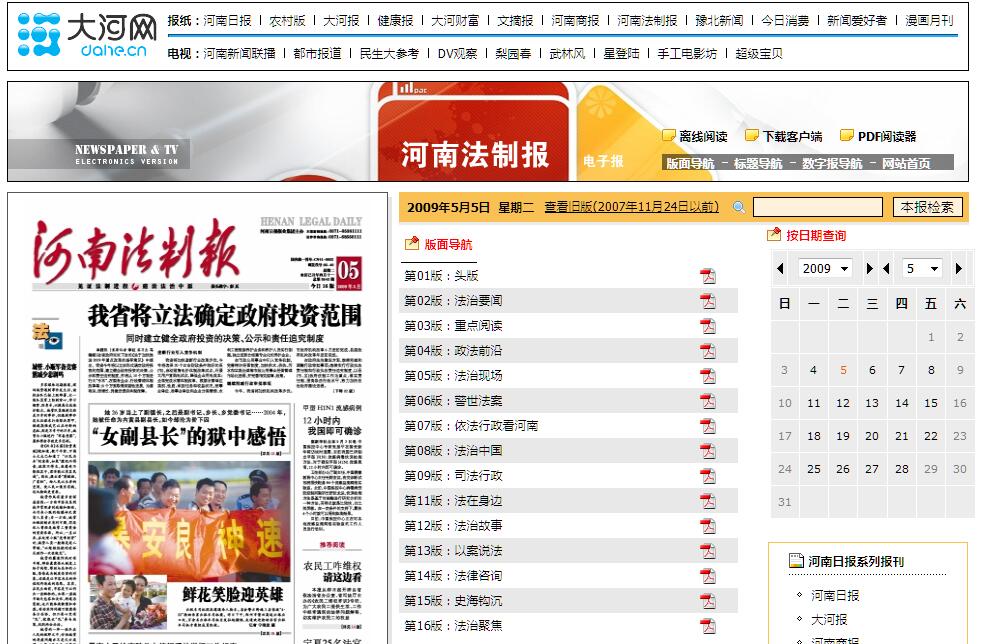The image size is (986, 644).
Task: Select day 20 in the calendar
Action: [x=872, y=436]
